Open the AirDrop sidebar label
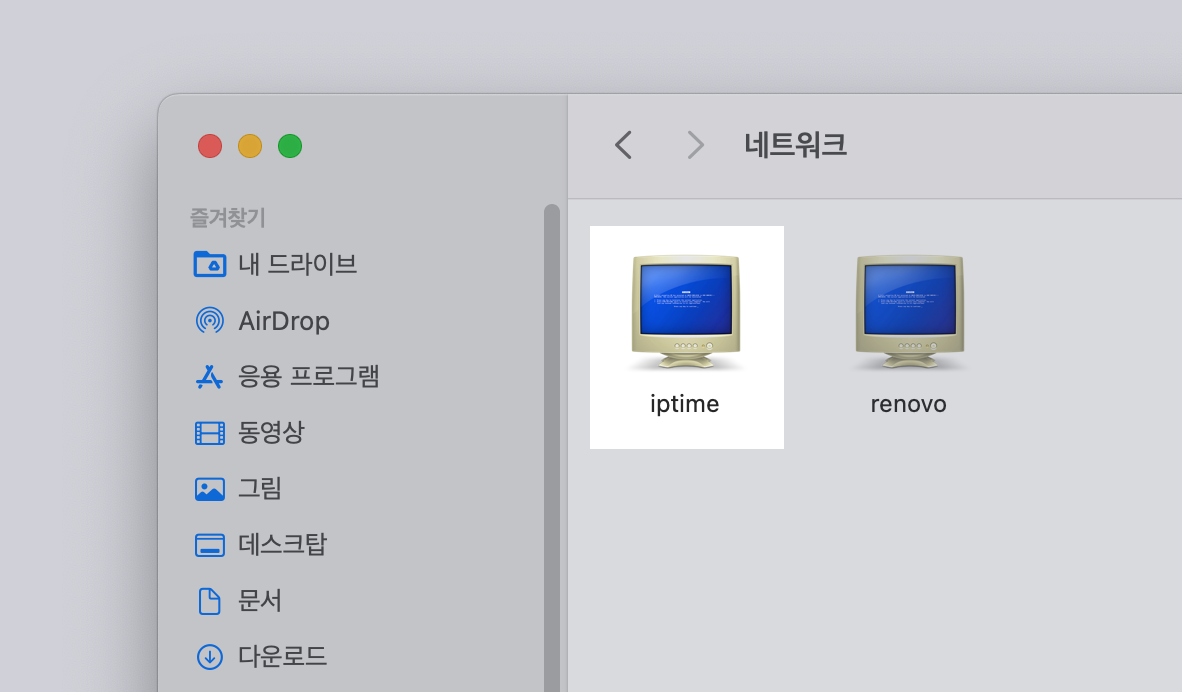This screenshot has height=692, width=1182. [x=284, y=321]
